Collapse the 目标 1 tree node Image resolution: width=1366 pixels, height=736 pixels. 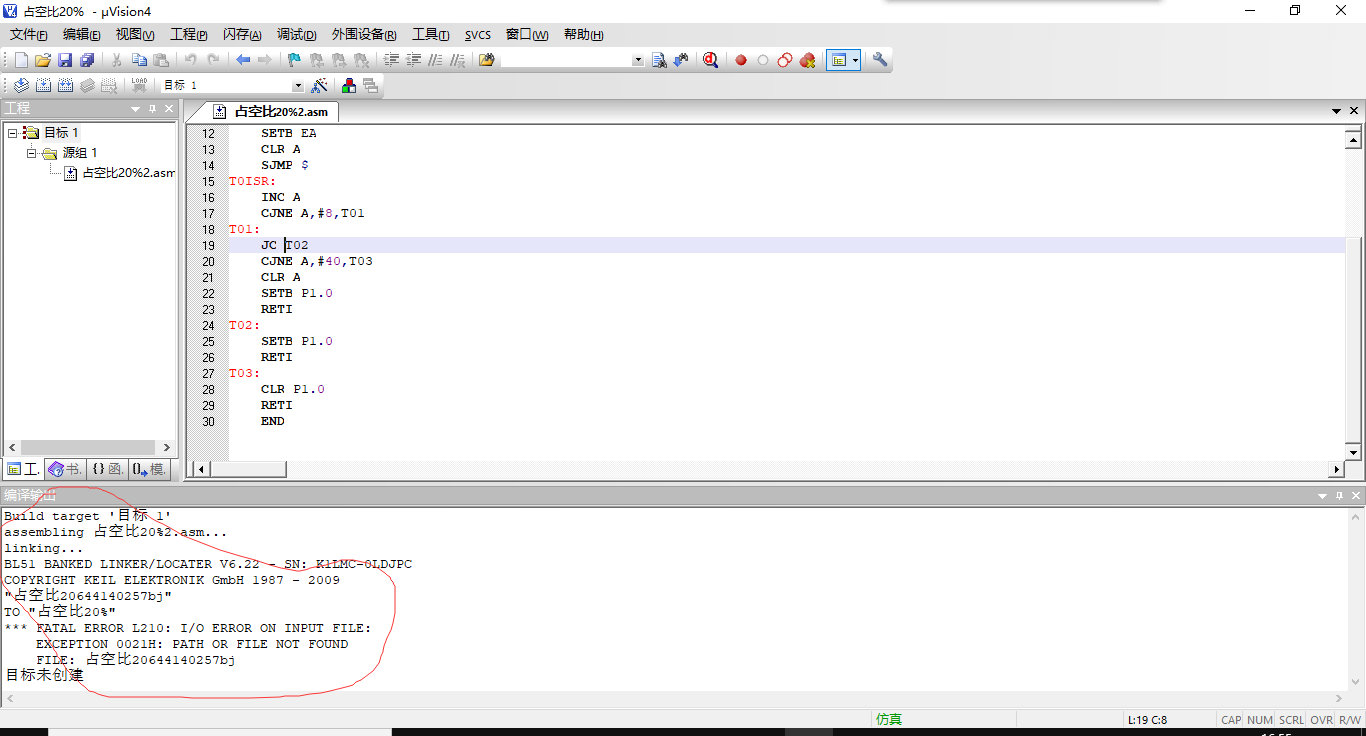point(12,133)
